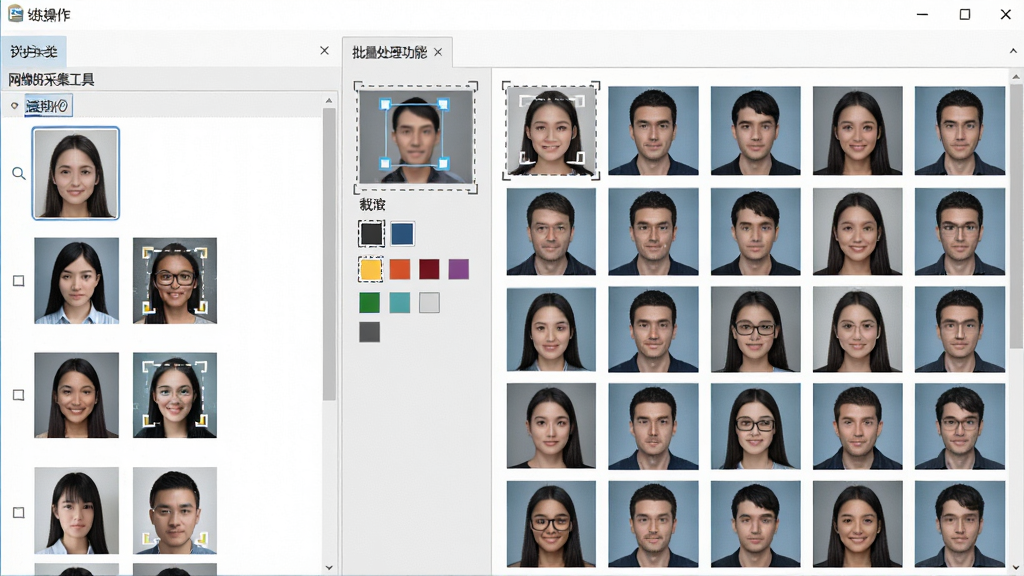Select the first thumbnail in gallery row five
The height and width of the screenshot is (576, 1024).
[x=551, y=524]
